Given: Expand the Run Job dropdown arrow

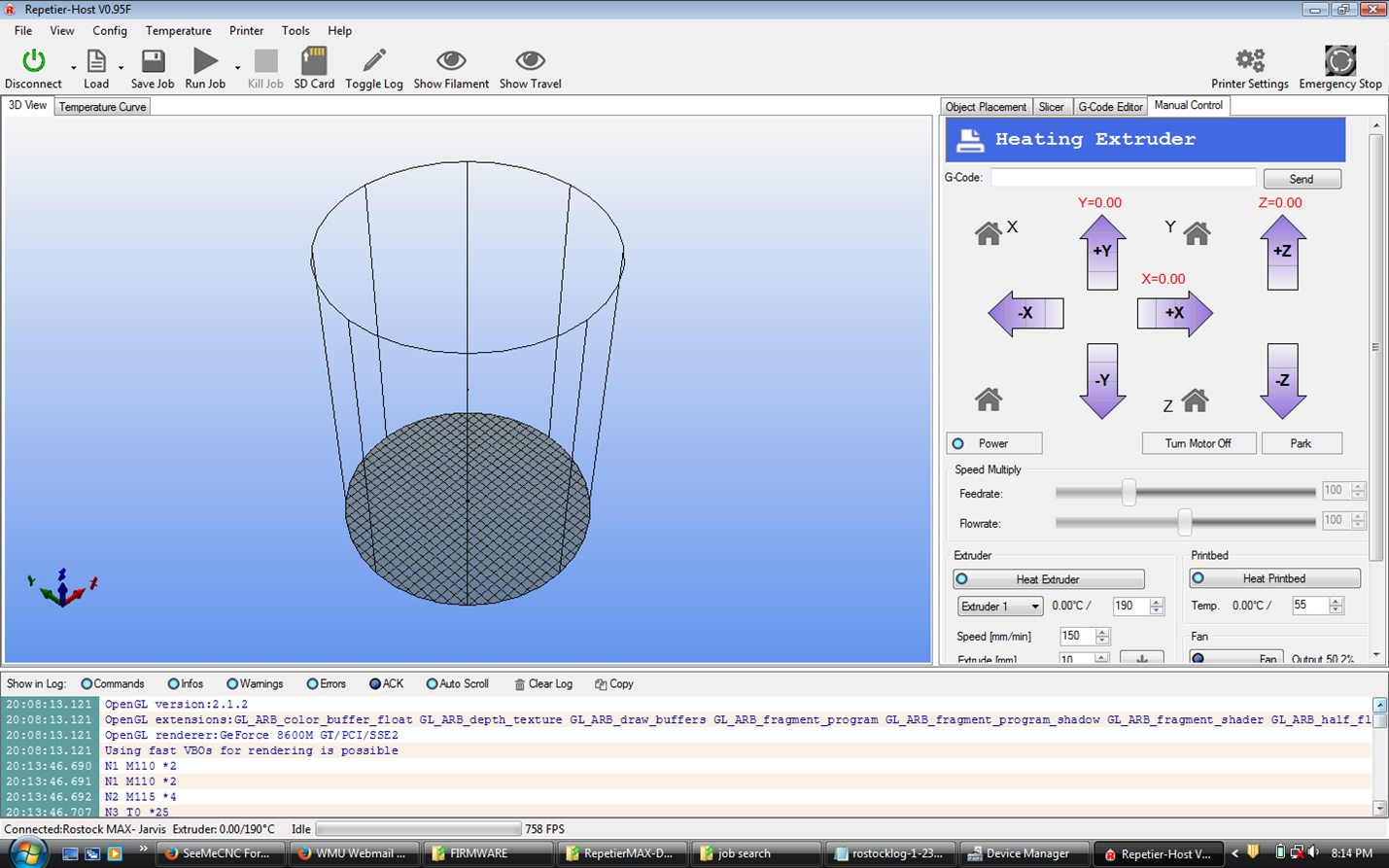Looking at the screenshot, I should tap(238, 68).
